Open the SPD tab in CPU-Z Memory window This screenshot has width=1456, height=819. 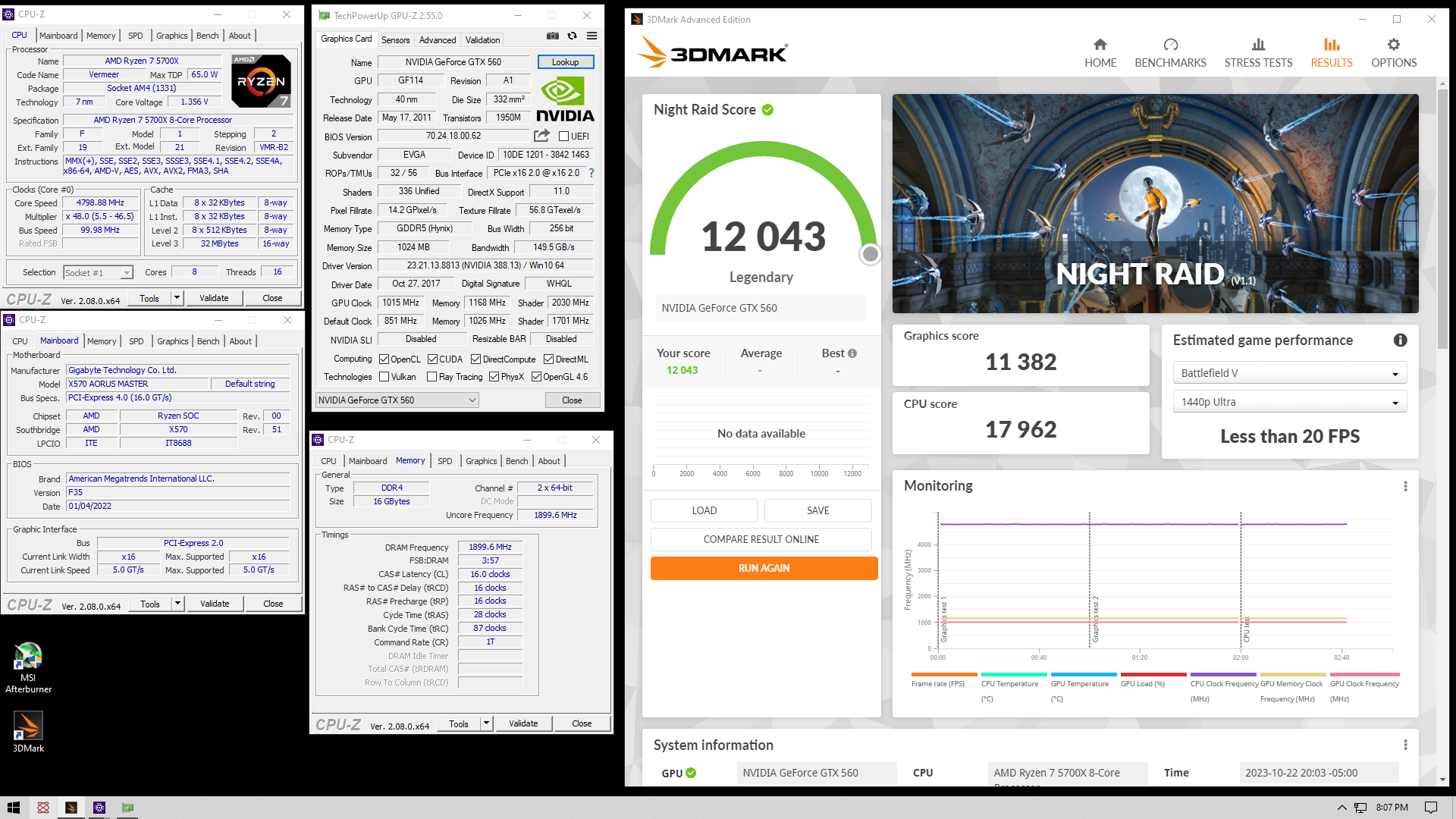(444, 461)
